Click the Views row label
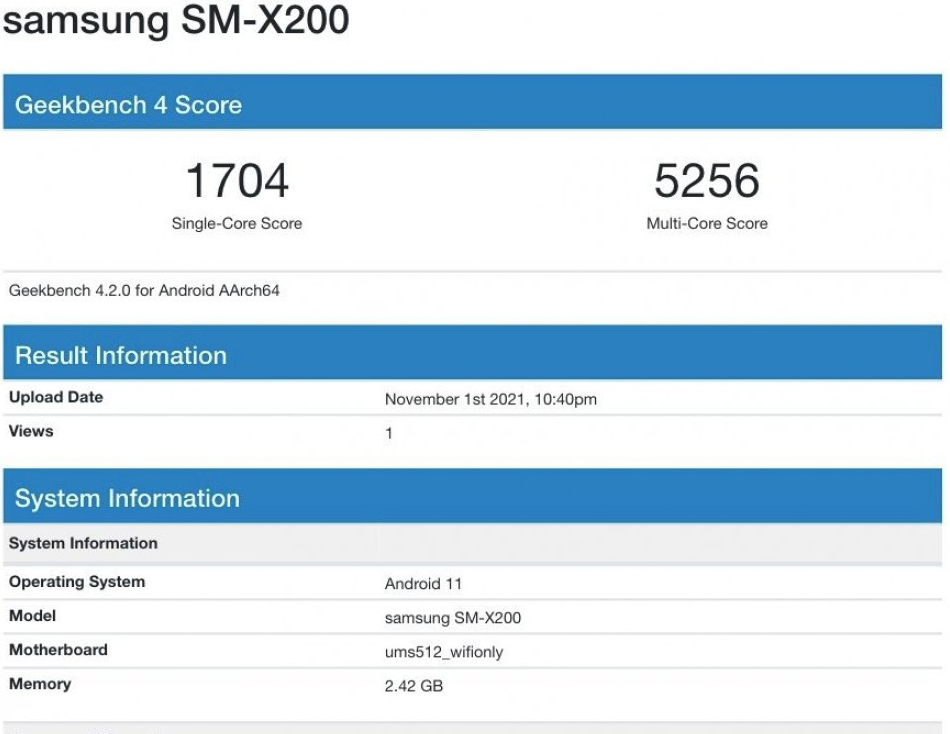The height and width of the screenshot is (734, 950). click(31, 431)
